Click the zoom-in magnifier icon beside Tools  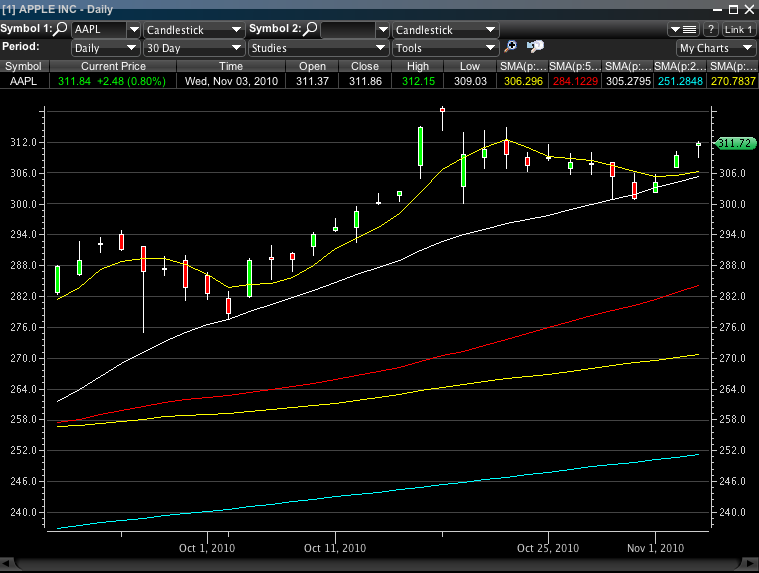(511, 47)
